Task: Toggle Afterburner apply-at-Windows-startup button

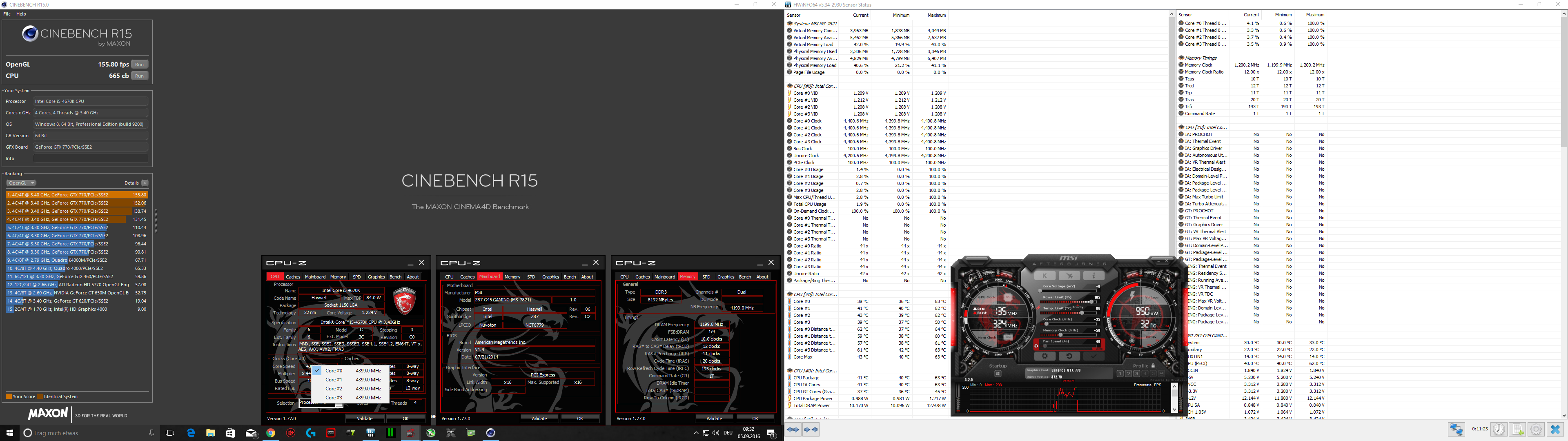Action: 998,374
